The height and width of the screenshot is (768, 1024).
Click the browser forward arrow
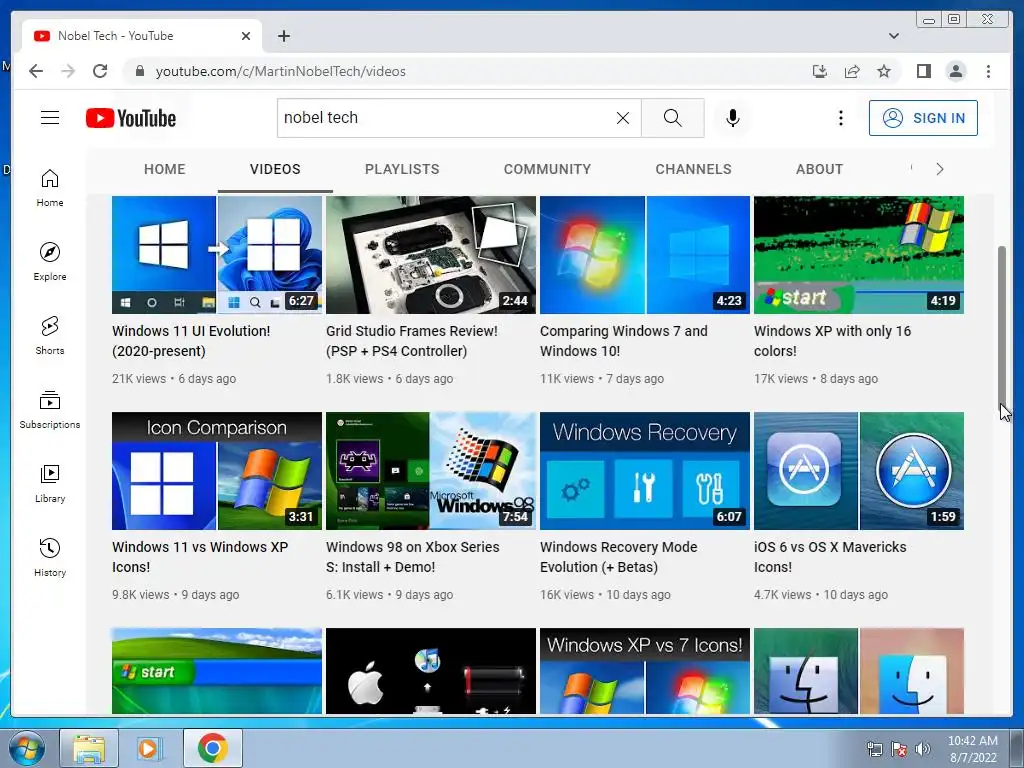click(68, 71)
